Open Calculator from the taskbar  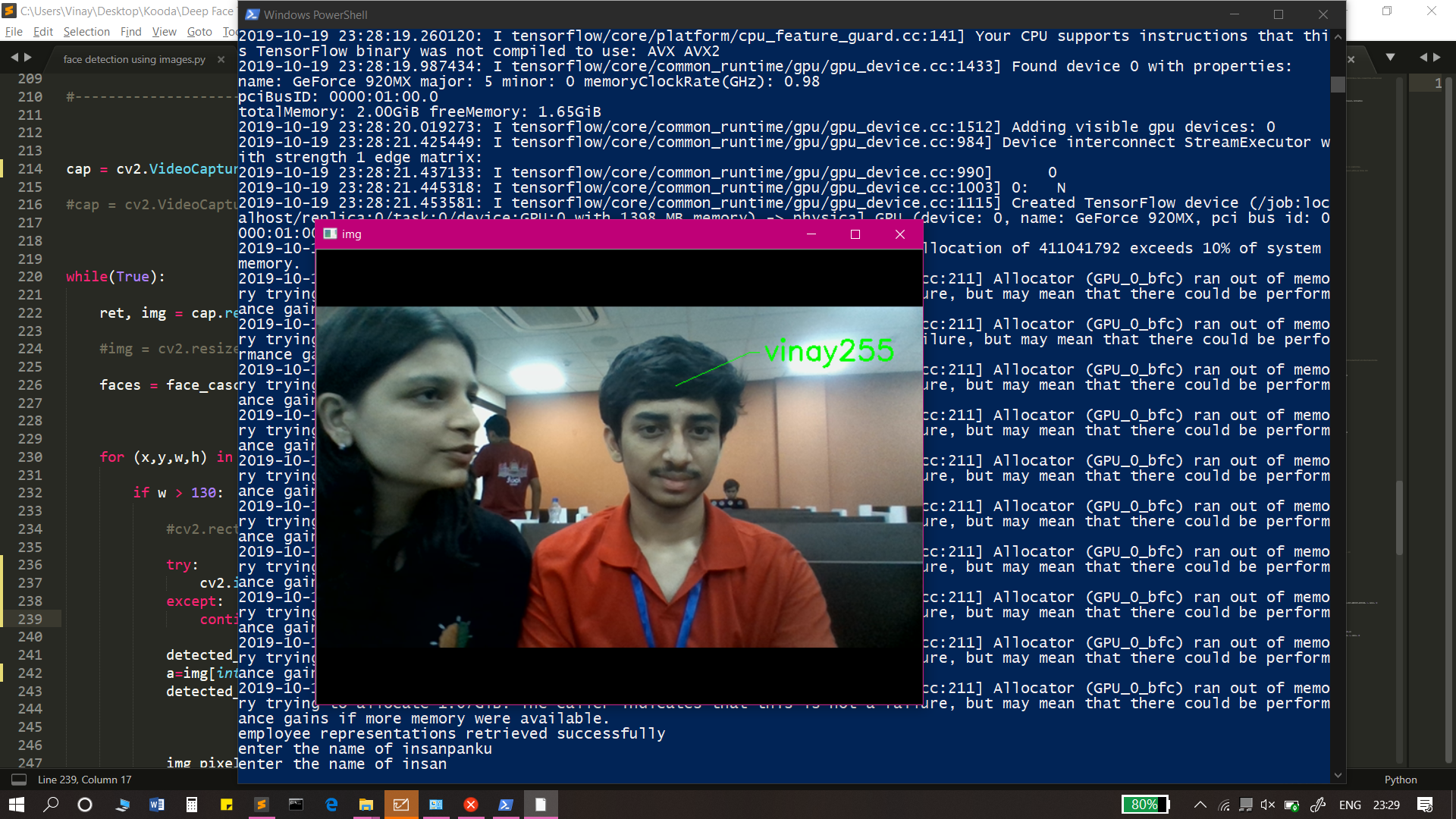click(x=192, y=805)
